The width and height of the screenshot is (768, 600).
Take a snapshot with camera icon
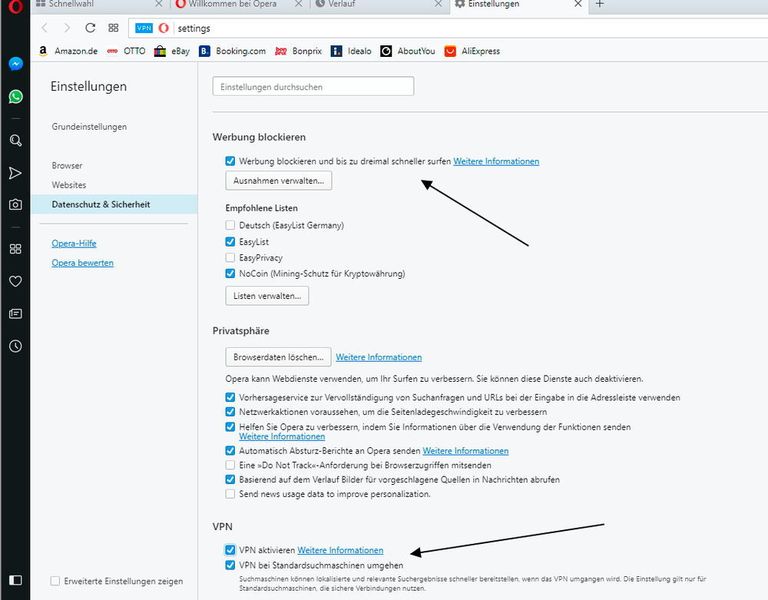pos(15,204)
